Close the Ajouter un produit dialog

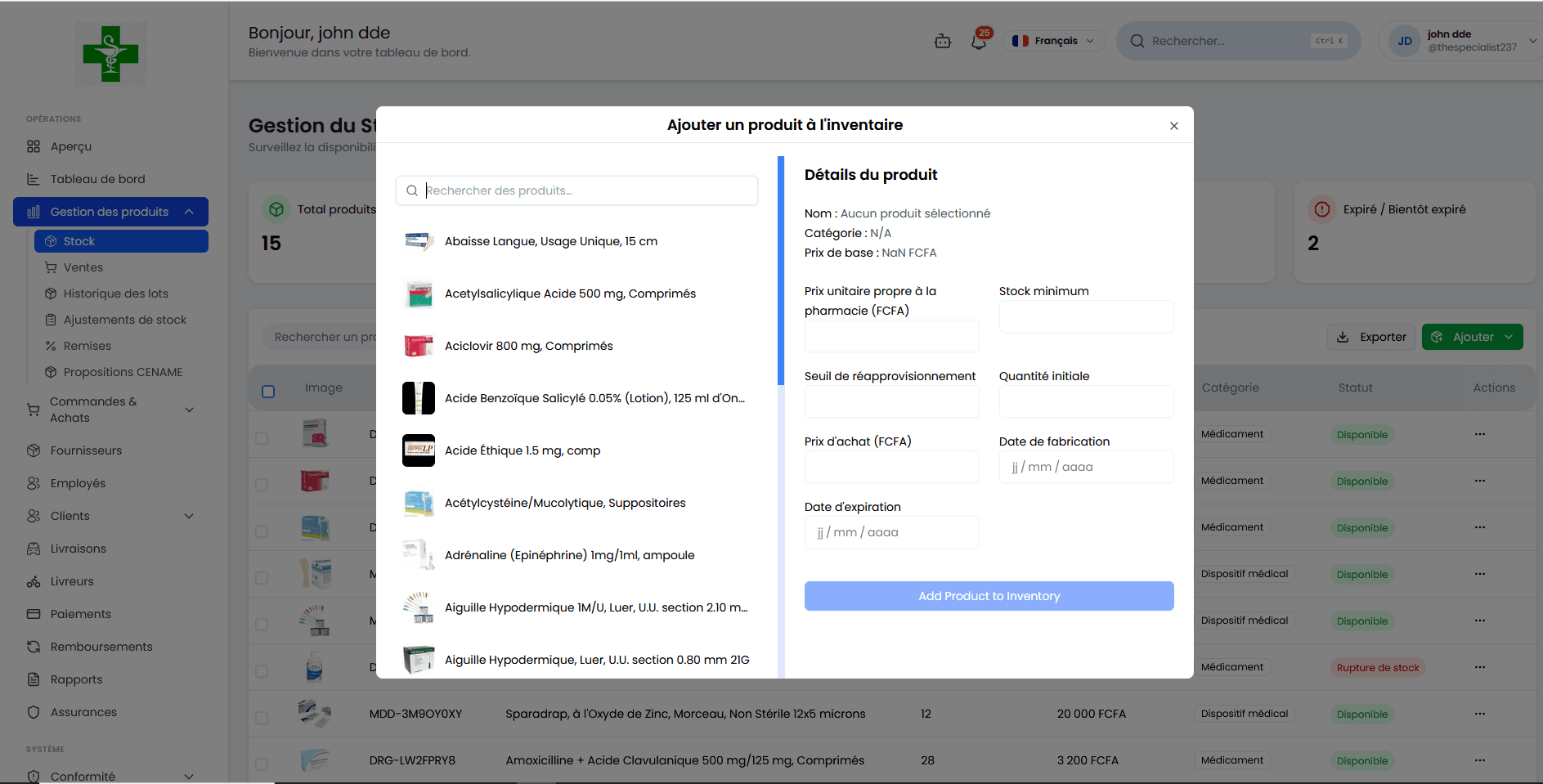1174,126
